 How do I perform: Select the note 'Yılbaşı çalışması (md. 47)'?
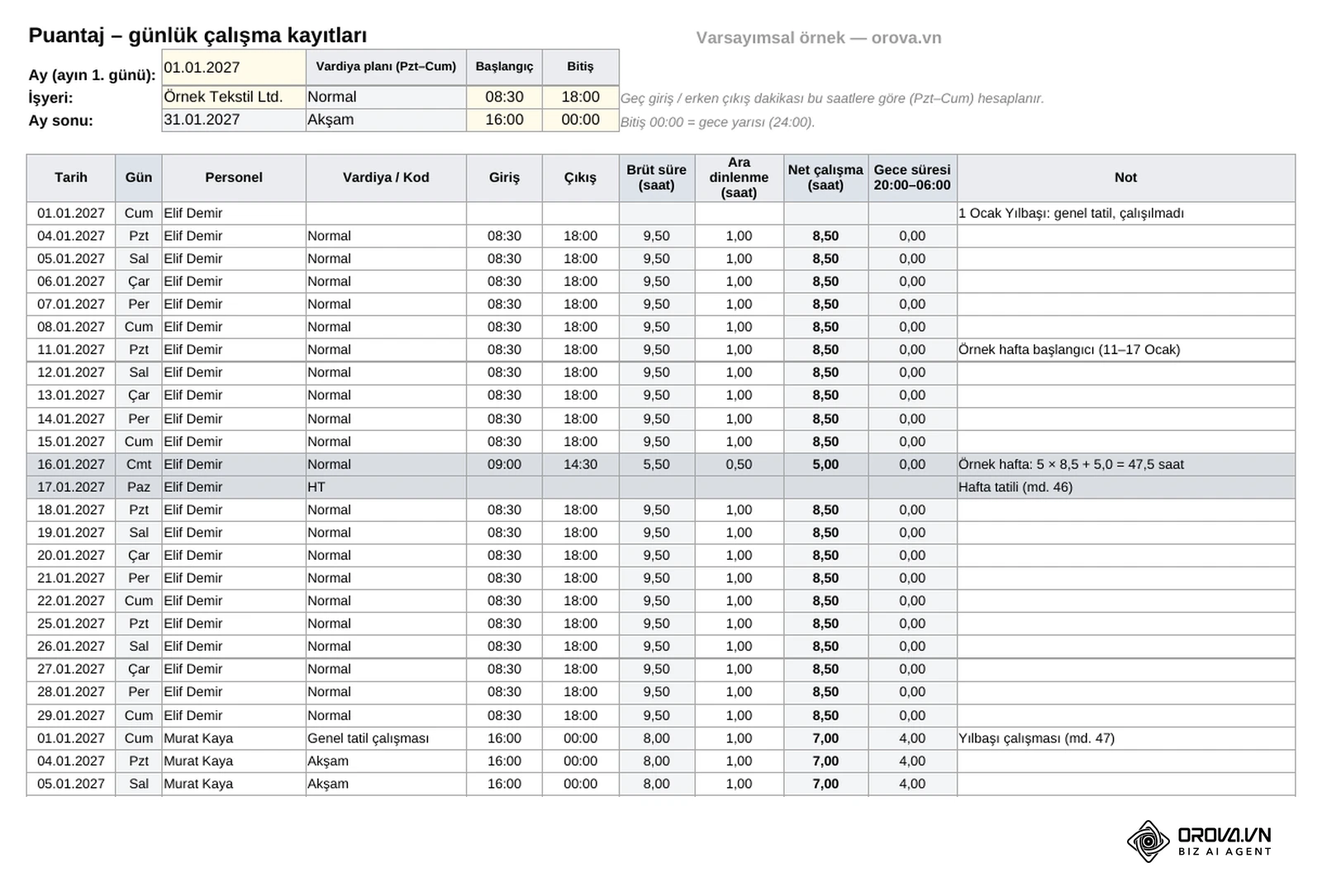1036,738
